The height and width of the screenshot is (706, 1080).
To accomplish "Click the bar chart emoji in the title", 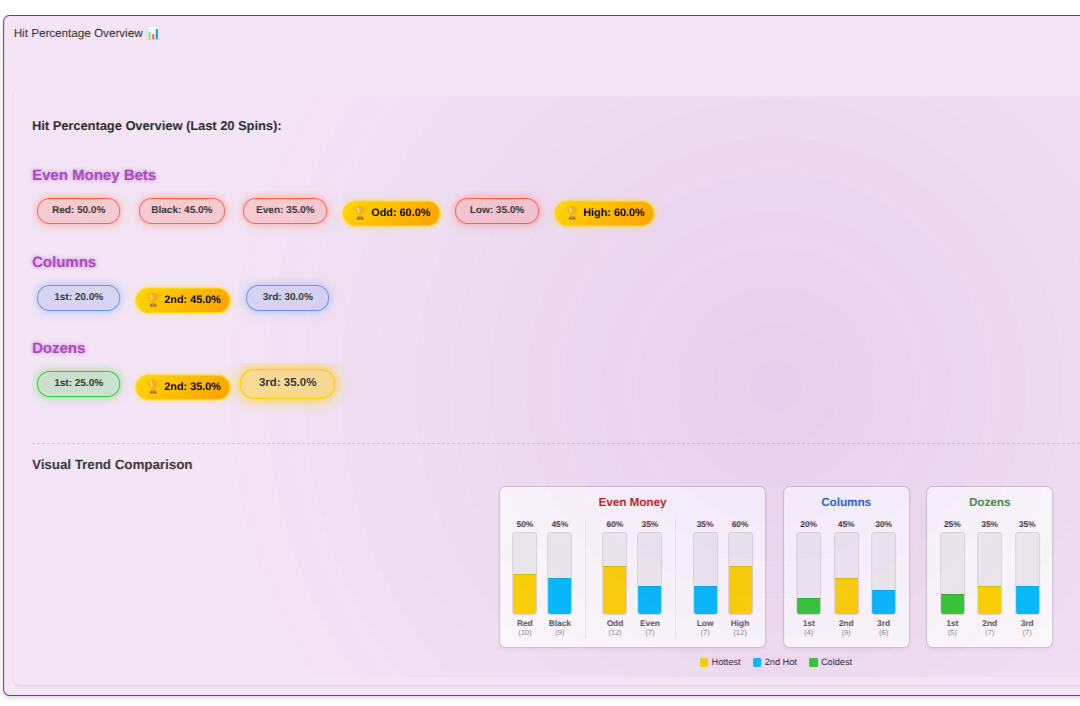I will tap(153, 33).
